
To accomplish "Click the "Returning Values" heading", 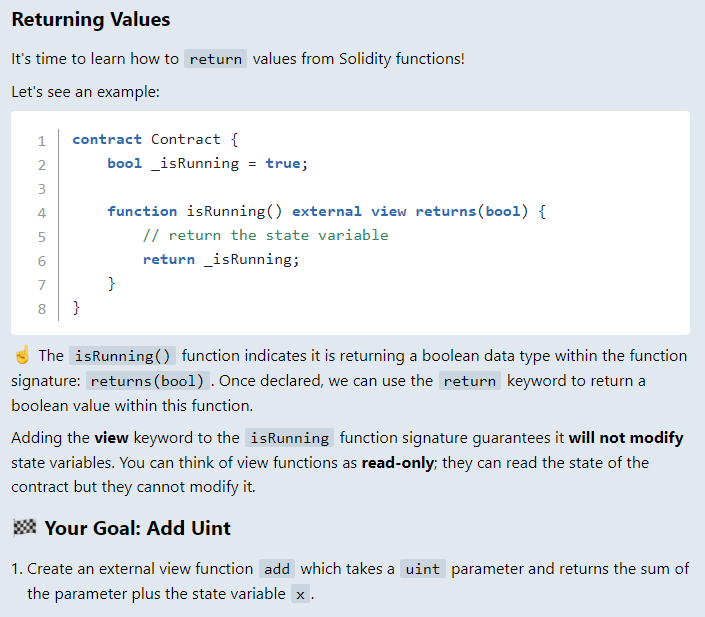I will pos(91,20).
